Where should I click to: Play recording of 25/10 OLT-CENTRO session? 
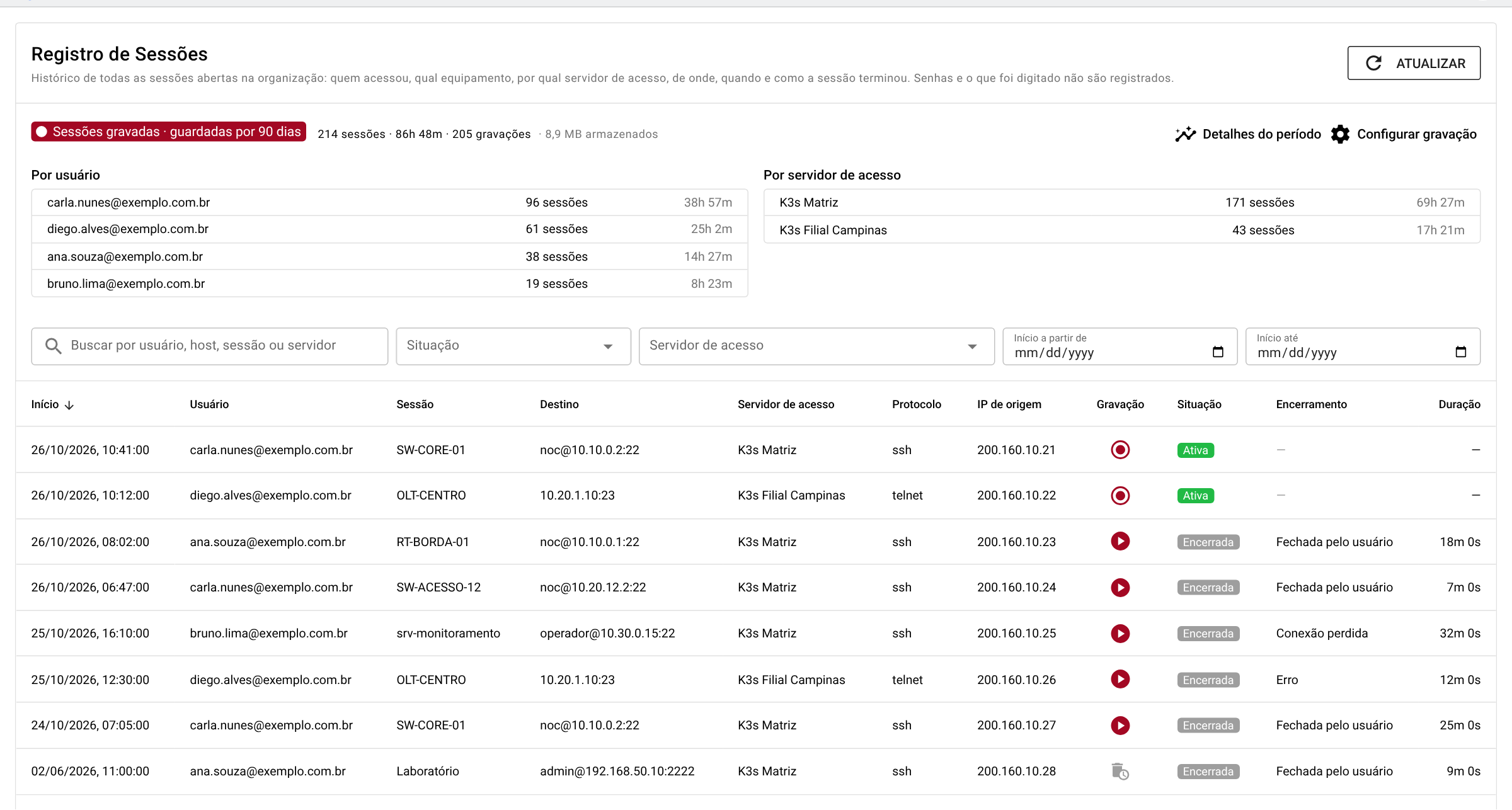pos(1120,679)
